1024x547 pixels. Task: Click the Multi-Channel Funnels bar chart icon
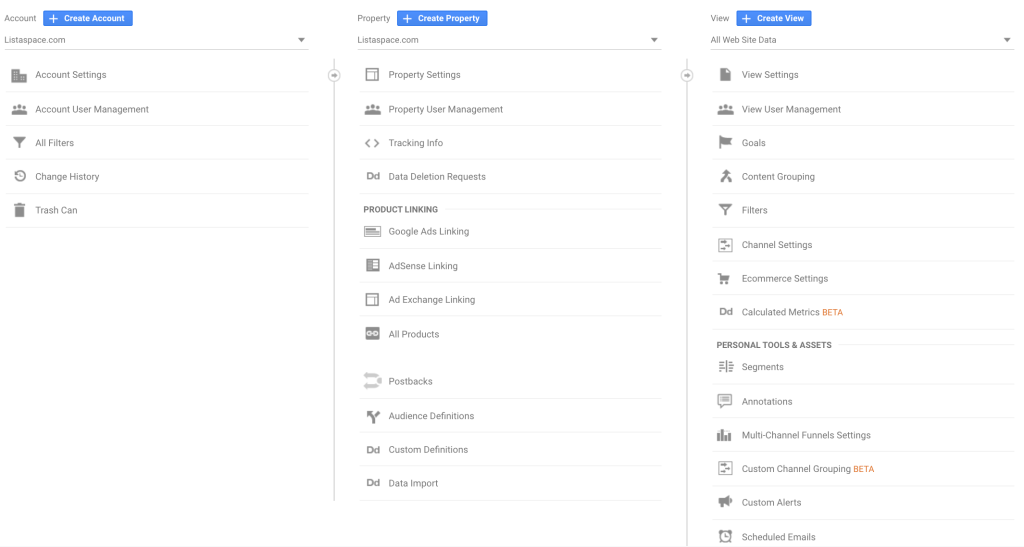coord(725,435)
